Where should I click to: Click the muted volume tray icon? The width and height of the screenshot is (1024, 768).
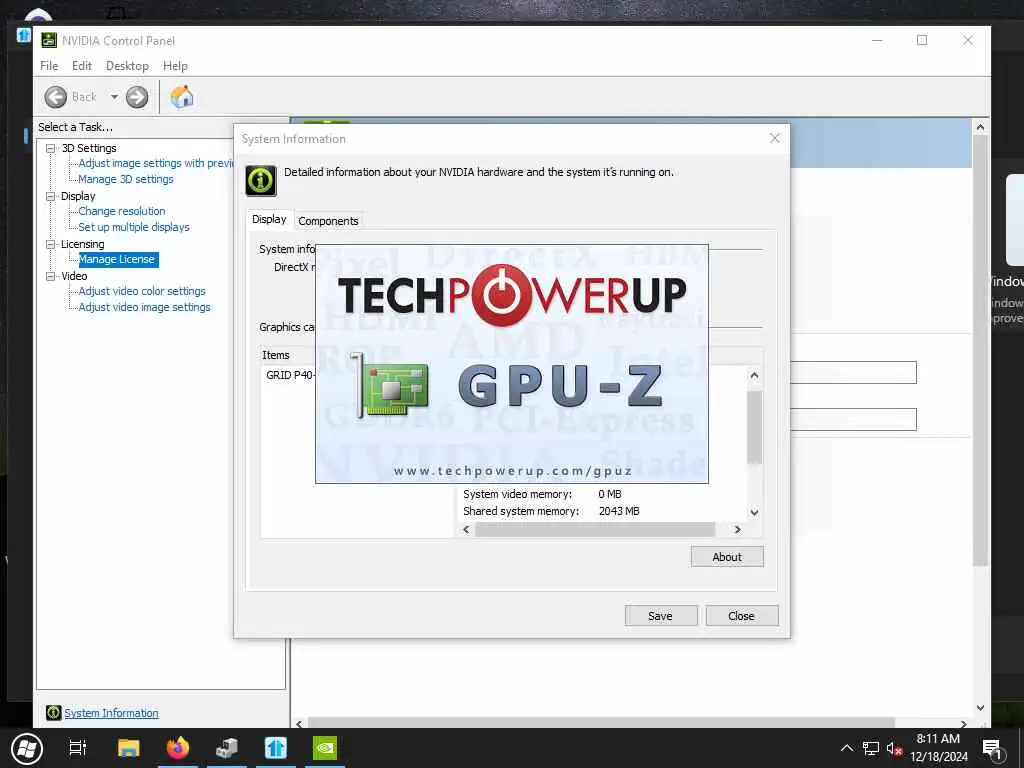tap(894, 748)
